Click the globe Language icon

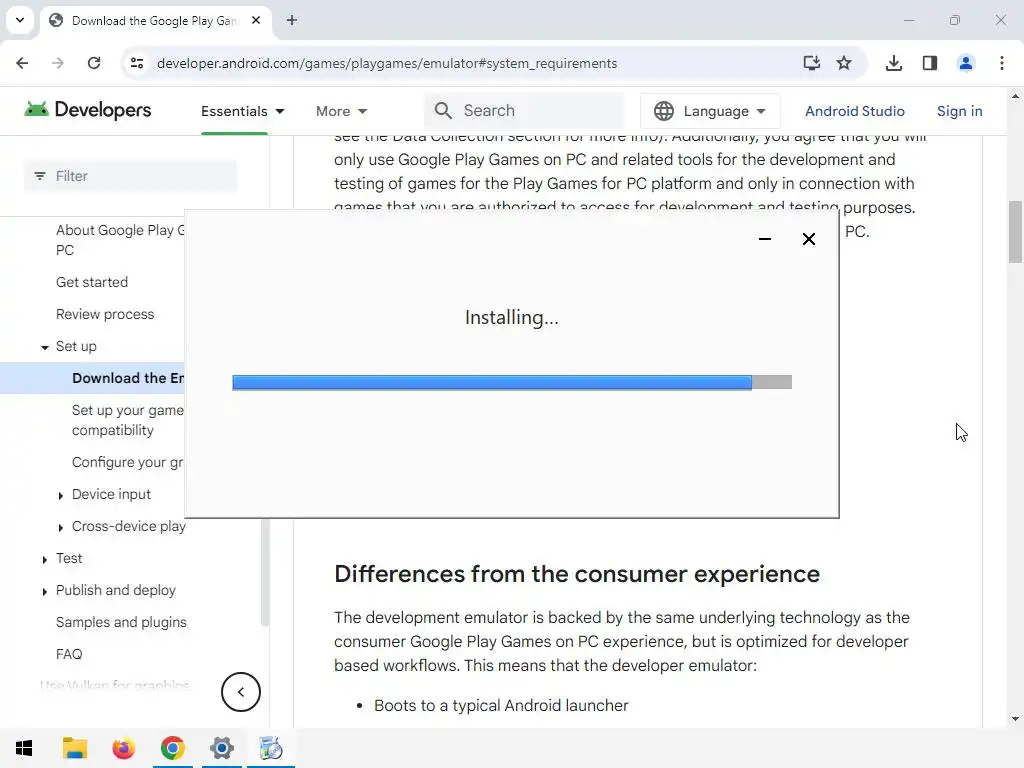point(664,111)
